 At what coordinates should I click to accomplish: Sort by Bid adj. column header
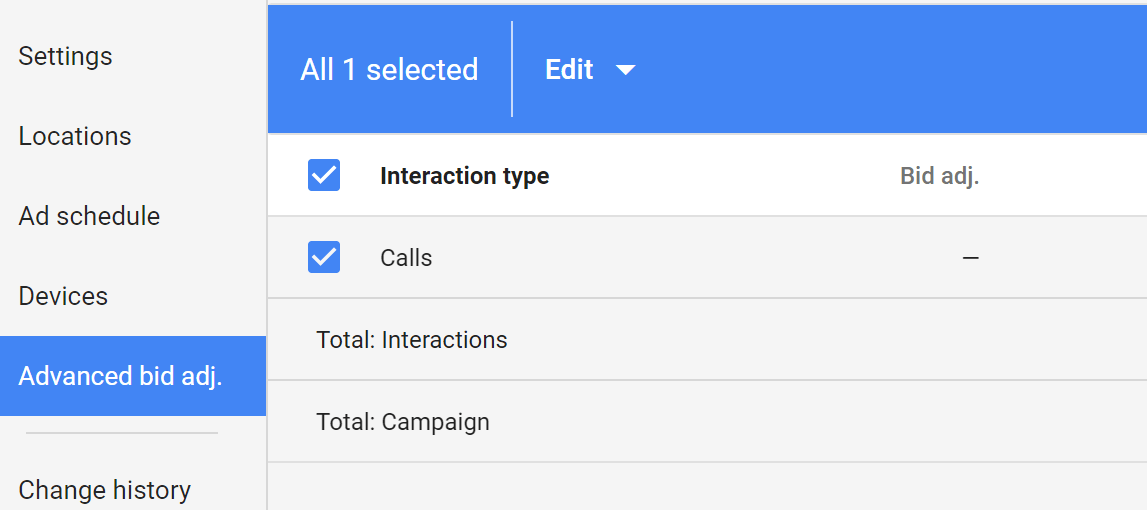point(939,176)
